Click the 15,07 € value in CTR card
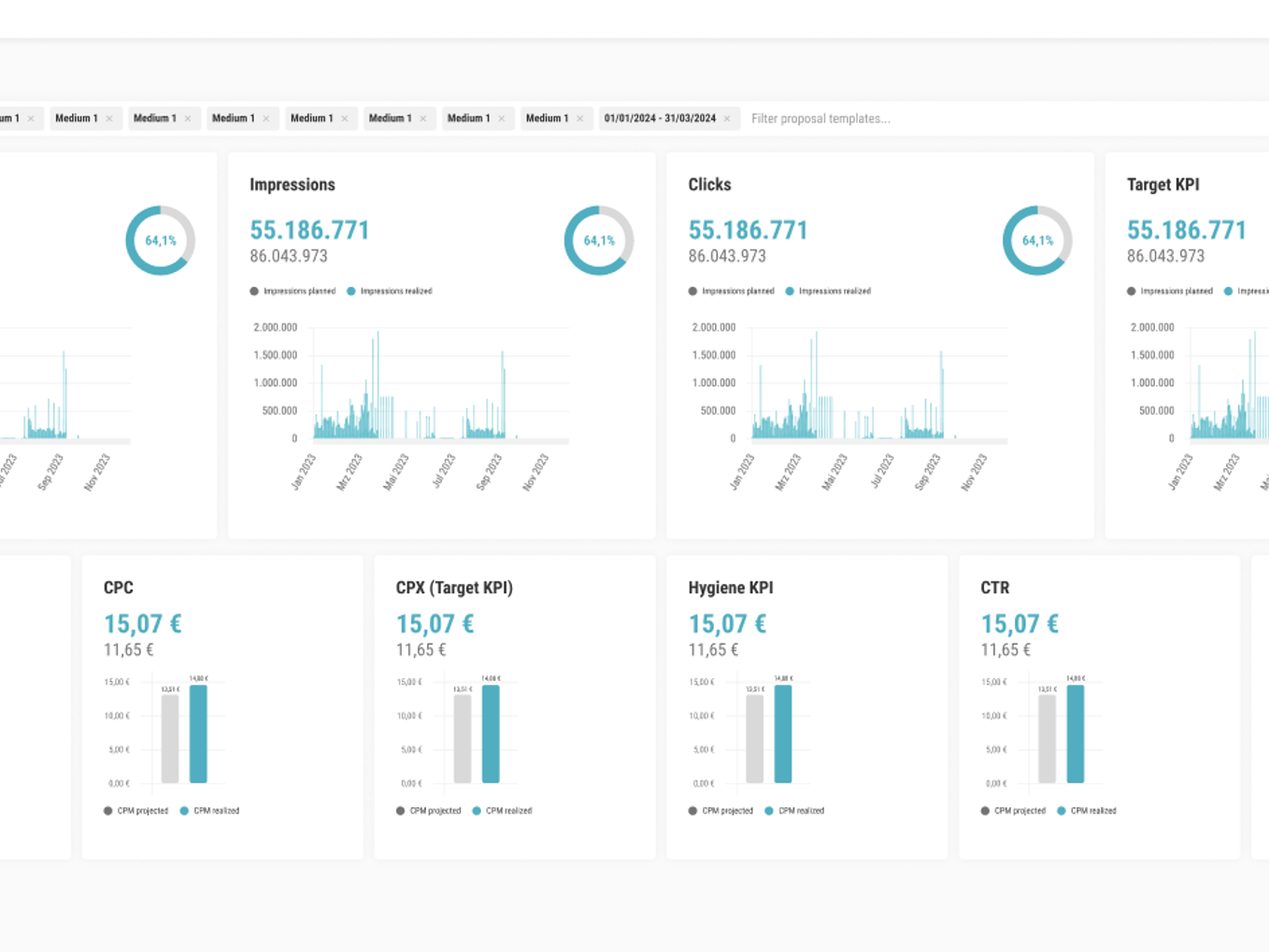This screenshot has height=952, width=1269. point(1019,624)
